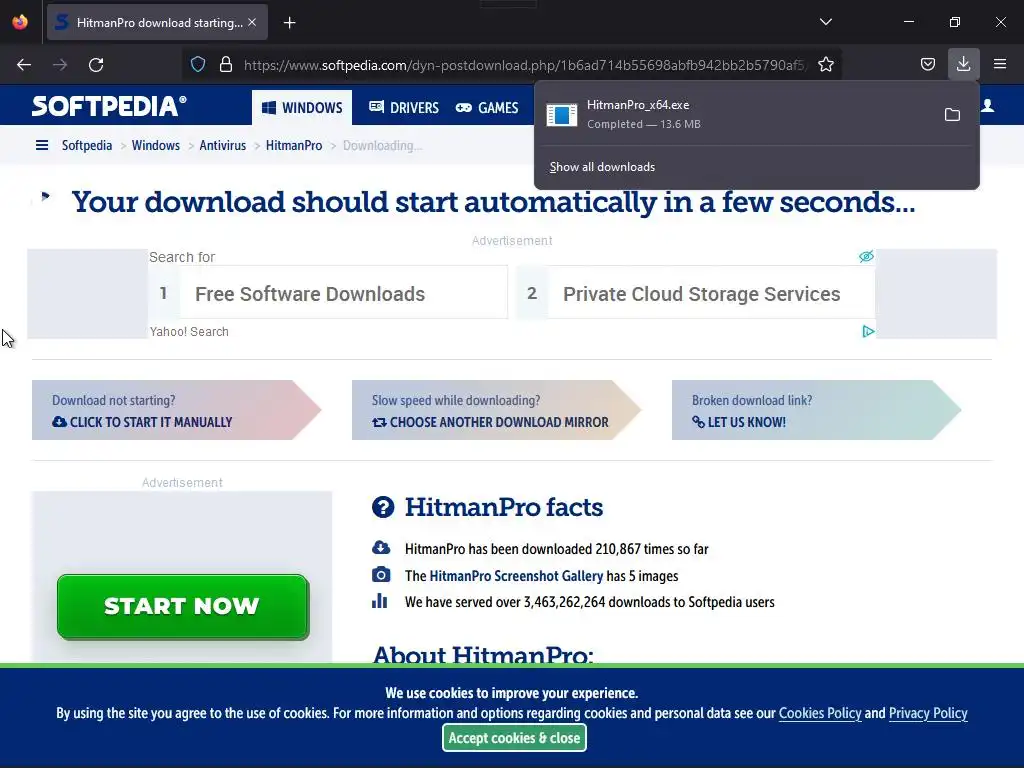Select the Yahoo! Search ad label

(189, 332)
